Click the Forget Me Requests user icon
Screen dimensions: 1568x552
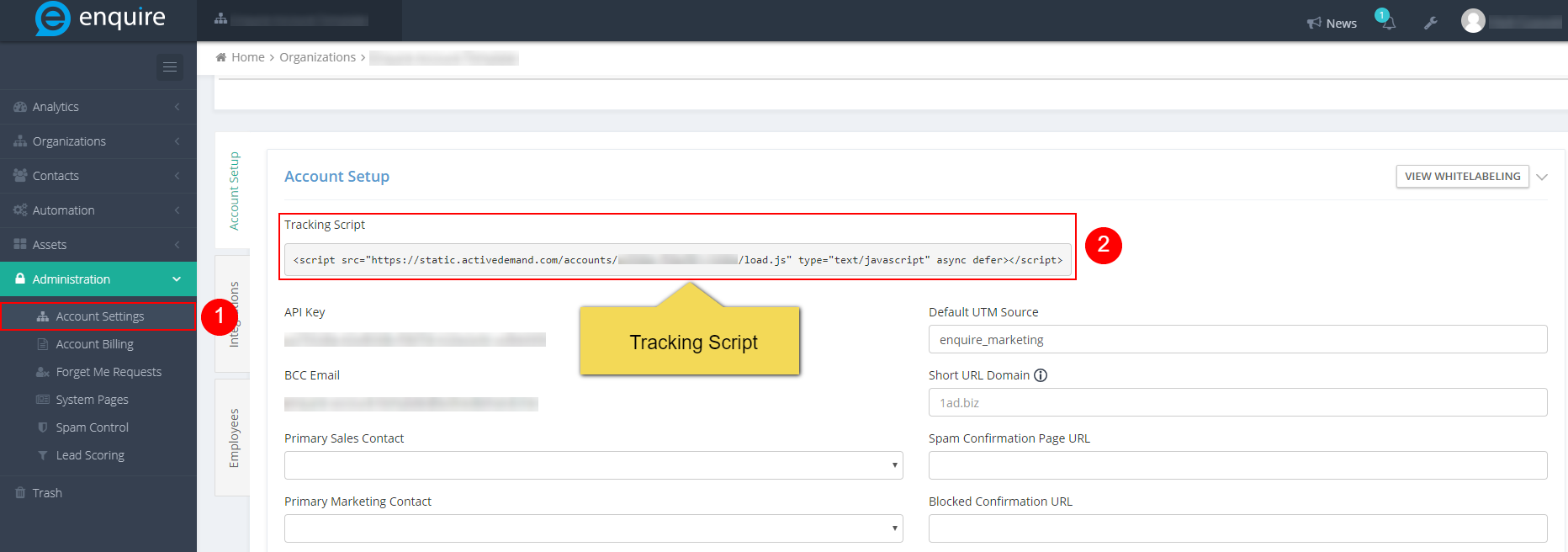(43, 372)
